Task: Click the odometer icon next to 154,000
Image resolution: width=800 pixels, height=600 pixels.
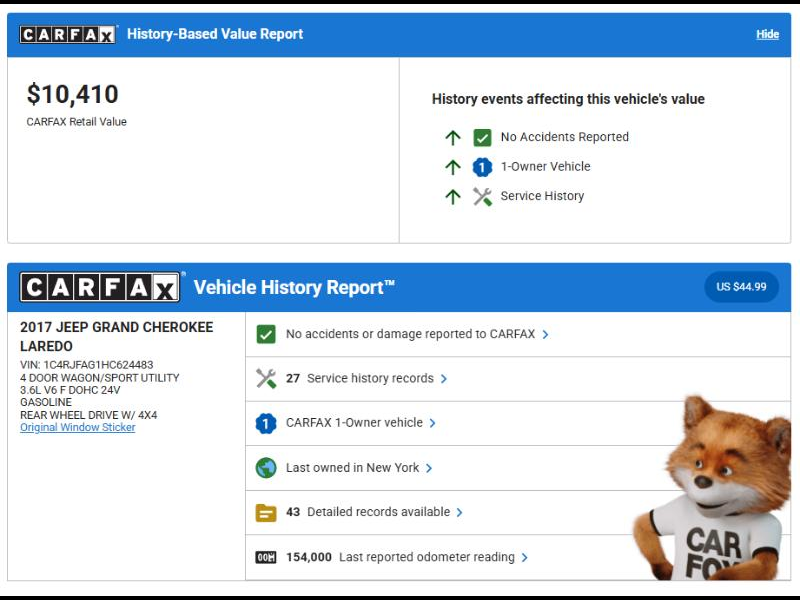Action: (266, 557)
